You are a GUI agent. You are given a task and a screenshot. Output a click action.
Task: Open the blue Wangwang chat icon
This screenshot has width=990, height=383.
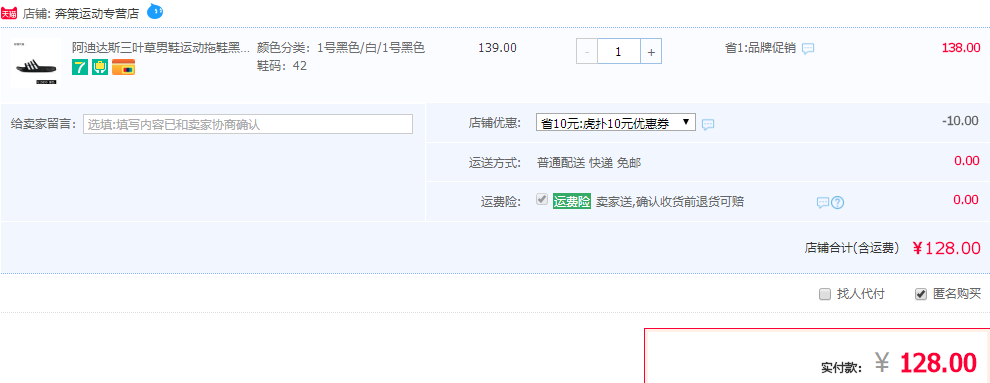tap(155, 11)
